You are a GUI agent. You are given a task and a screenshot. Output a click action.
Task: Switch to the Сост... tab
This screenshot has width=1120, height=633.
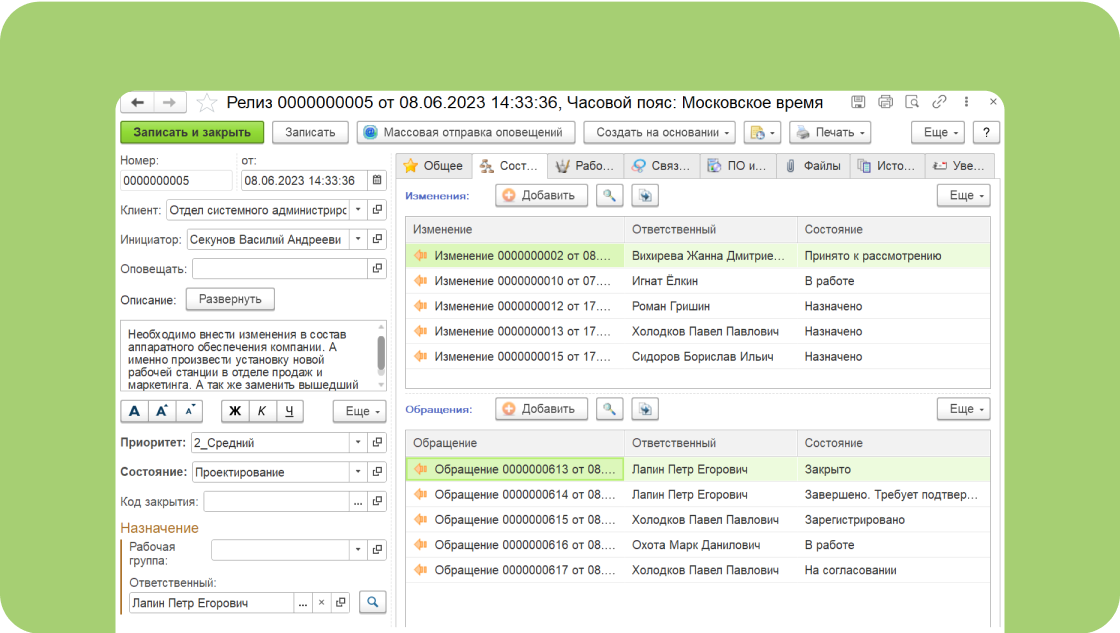coord(509,166)
